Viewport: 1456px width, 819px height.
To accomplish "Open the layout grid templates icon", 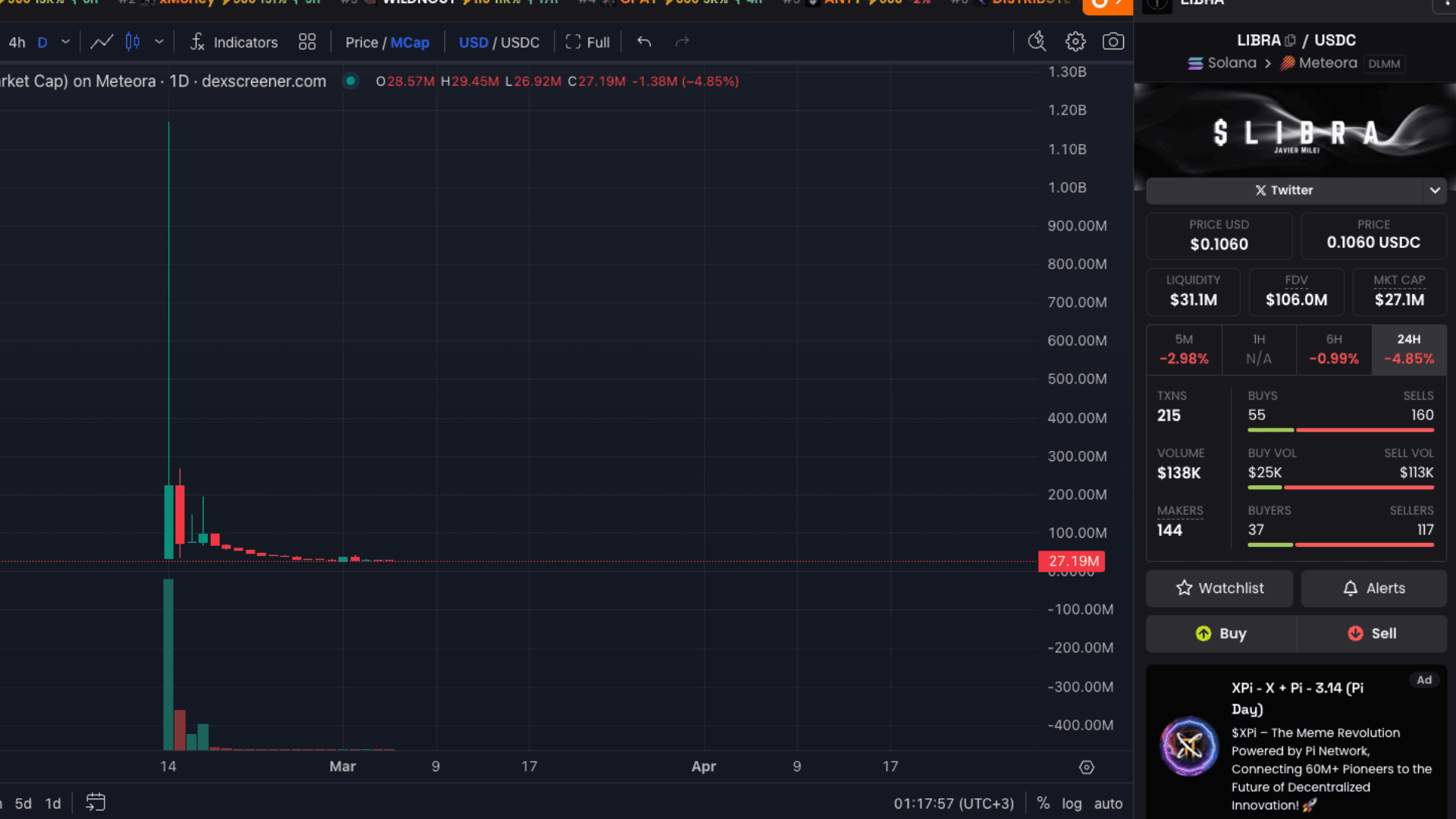I will [307, 42].
